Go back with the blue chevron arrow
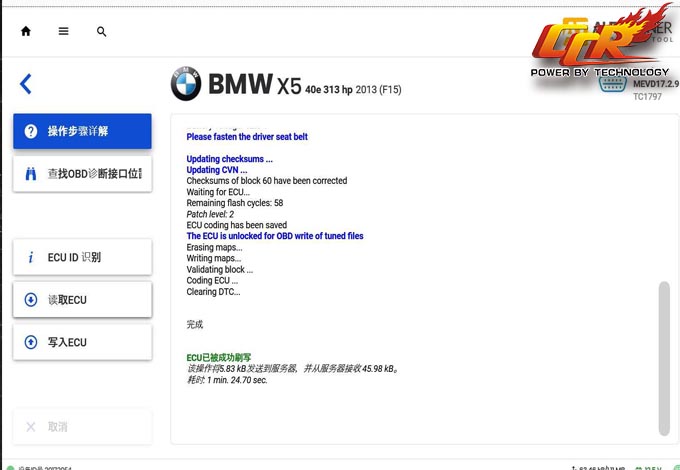Image resolution: width=680 pixels, height=470 pixels. pyautogui.click(x=26, y=84)
